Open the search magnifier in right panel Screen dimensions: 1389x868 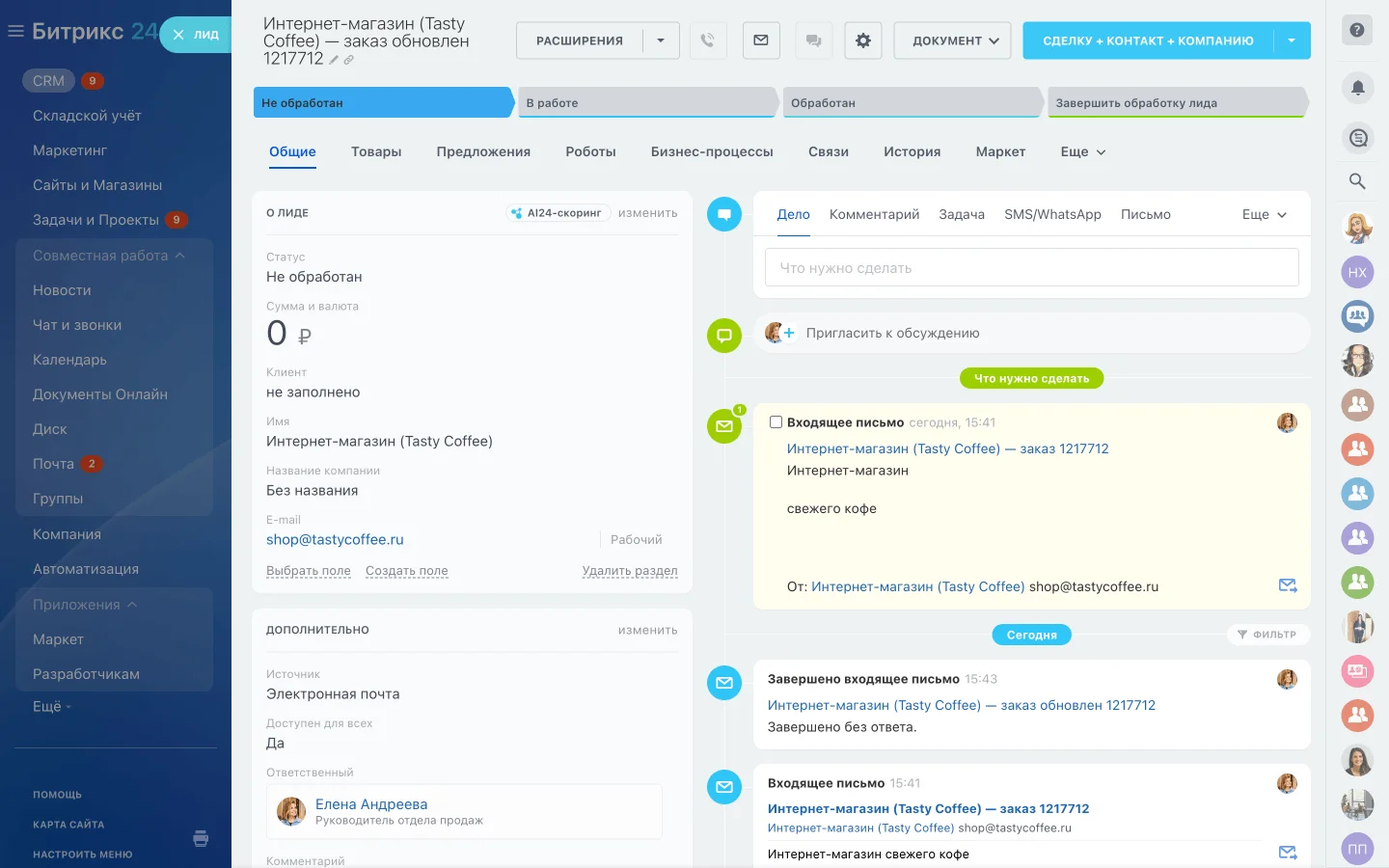pos(1357,181)
